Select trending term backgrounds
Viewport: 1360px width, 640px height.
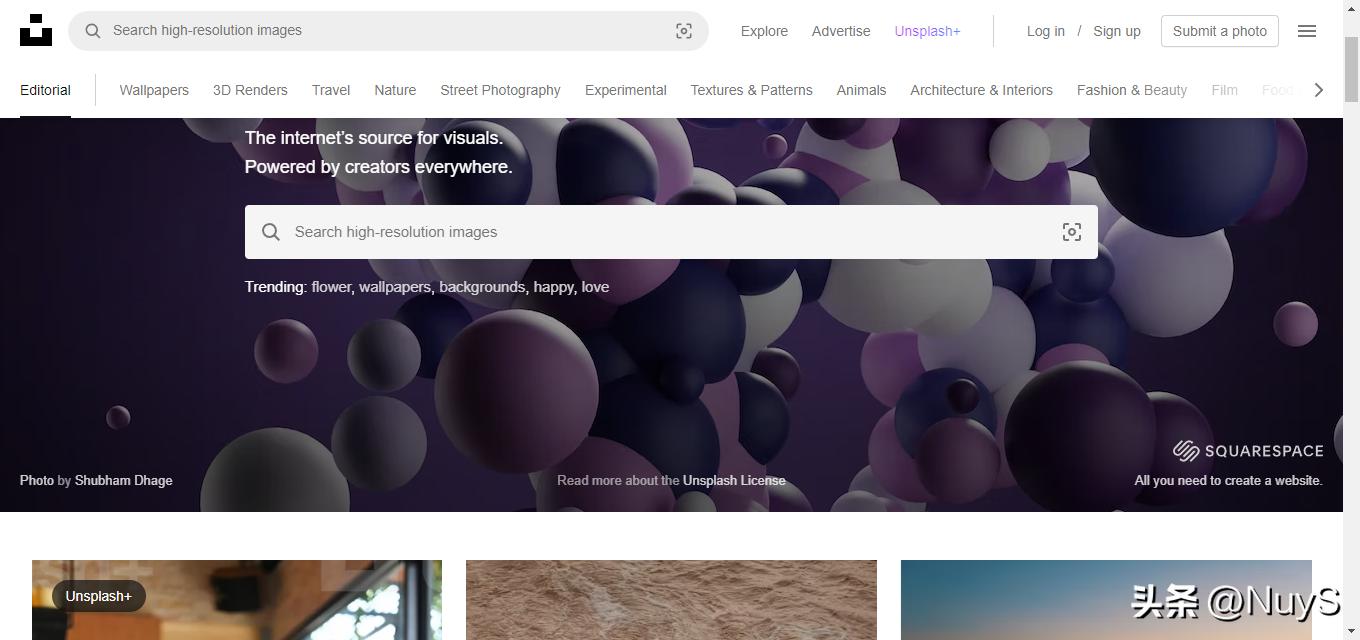point(484,287)
